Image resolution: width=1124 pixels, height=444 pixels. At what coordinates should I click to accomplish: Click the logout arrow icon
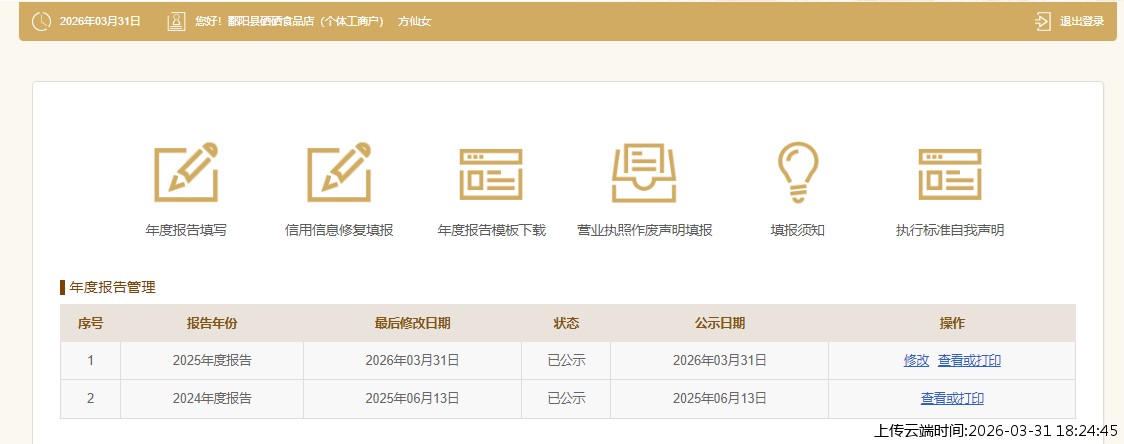[x=1043, y=21]
